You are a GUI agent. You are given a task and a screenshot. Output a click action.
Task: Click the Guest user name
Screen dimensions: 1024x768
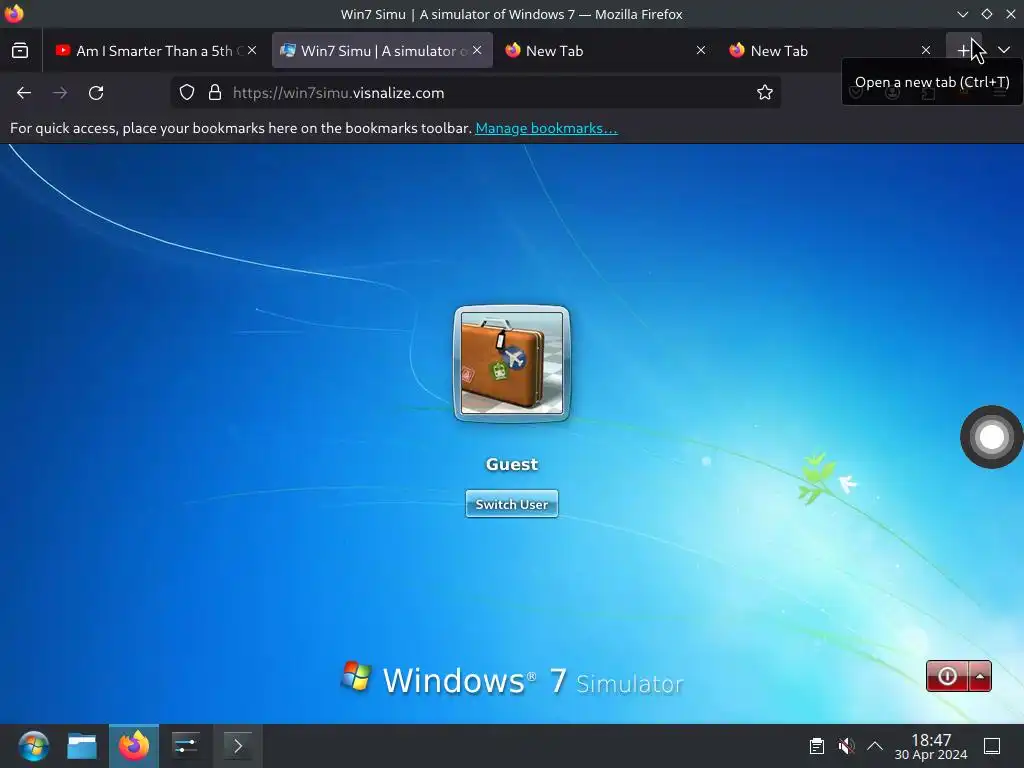512,464
